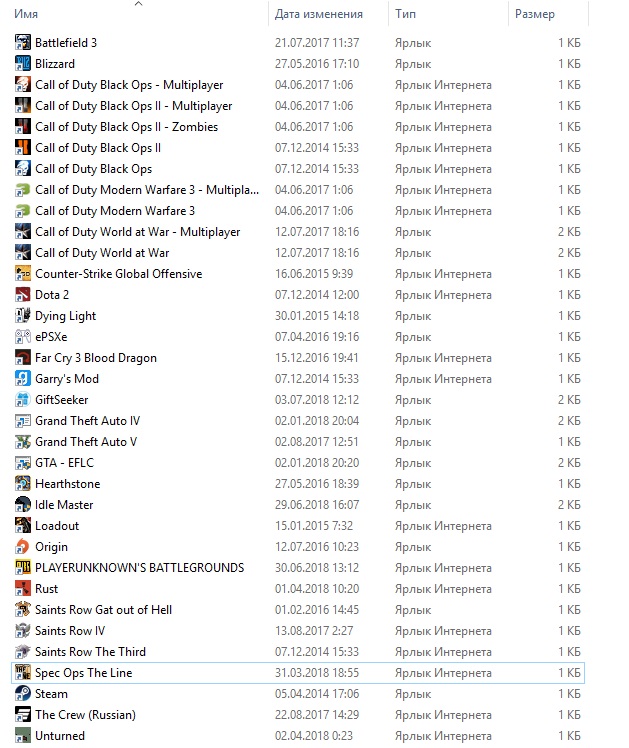Click the 1 КБ size in Steam row
The height and width of the screenshot is (748, 629).
pos(569,694)
